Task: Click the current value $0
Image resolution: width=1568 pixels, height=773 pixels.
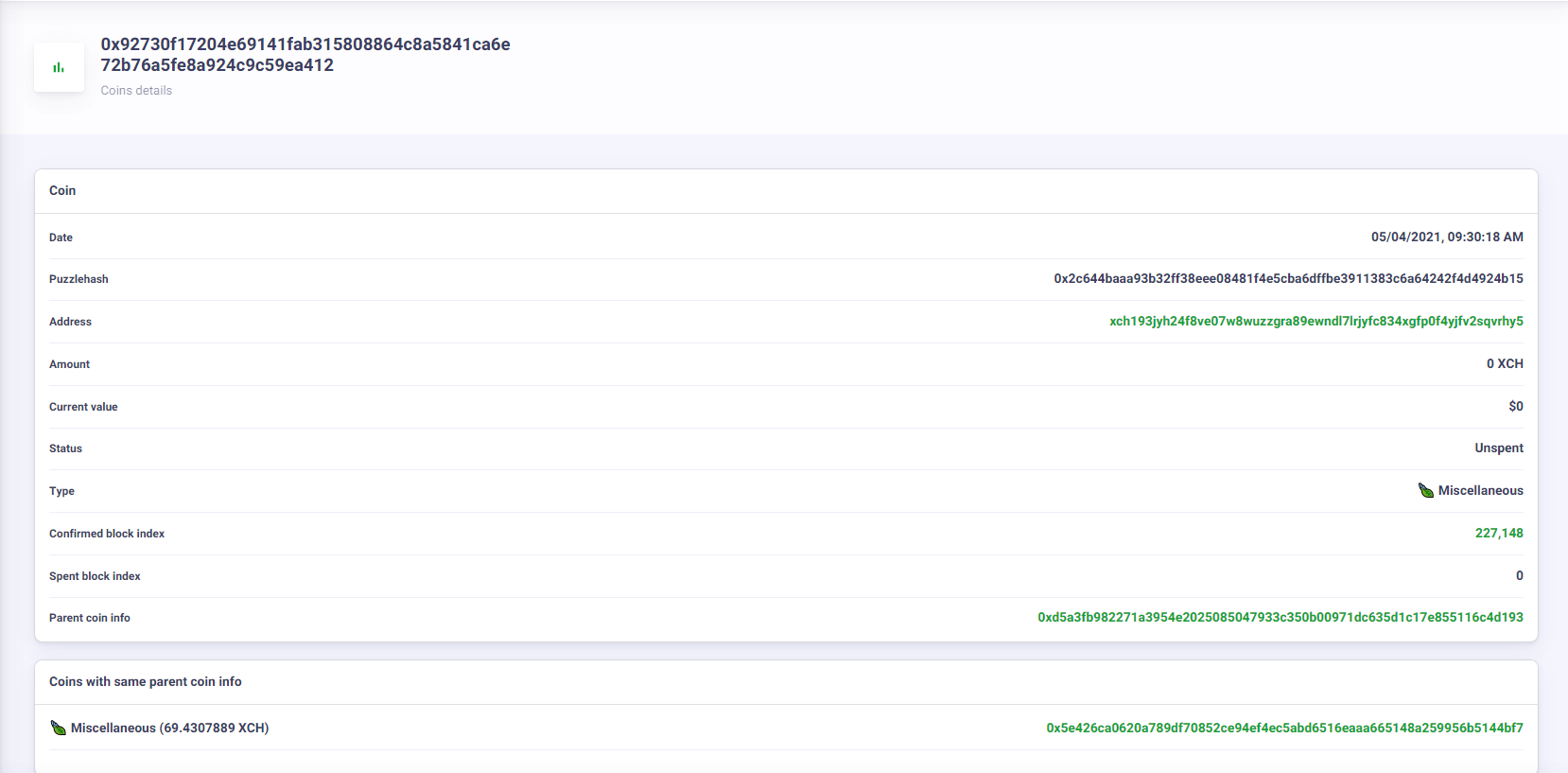Action: [x=1516, y=407]
